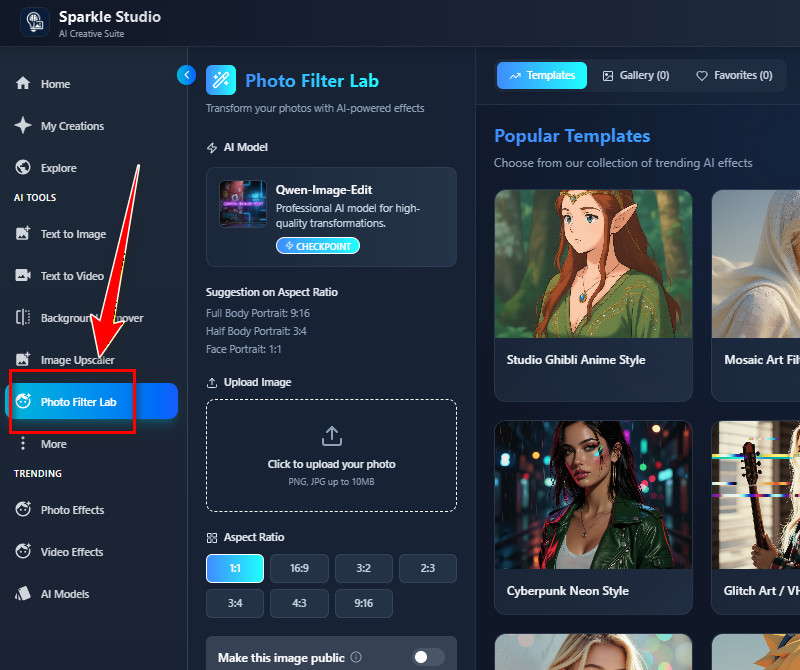Expand the More menu in sidebar
Image resolution: width=800 pixels, height=670 pixels.
click(53, 444)
